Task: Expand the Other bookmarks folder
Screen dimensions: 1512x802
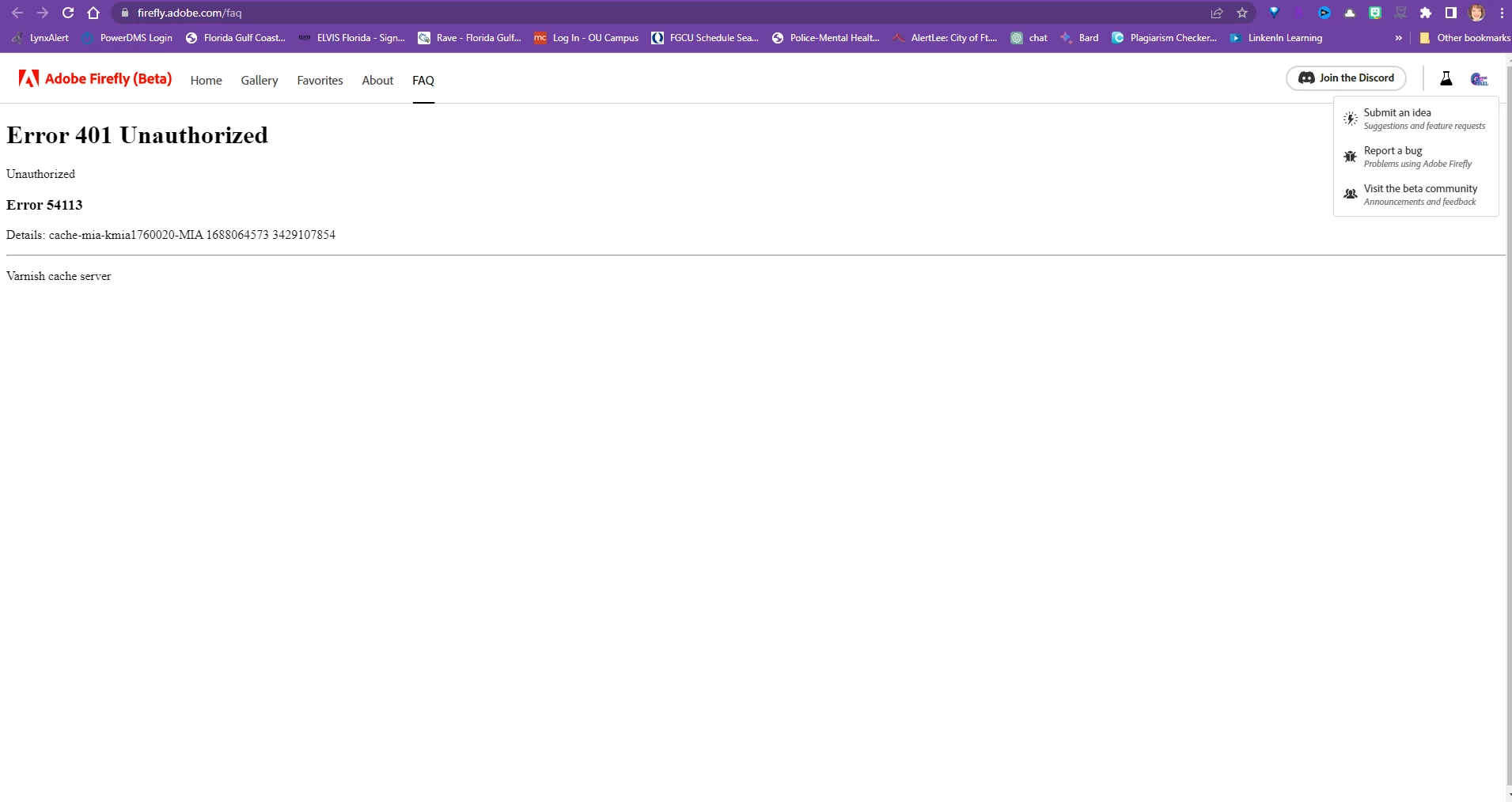Action: coord(1465,38)
